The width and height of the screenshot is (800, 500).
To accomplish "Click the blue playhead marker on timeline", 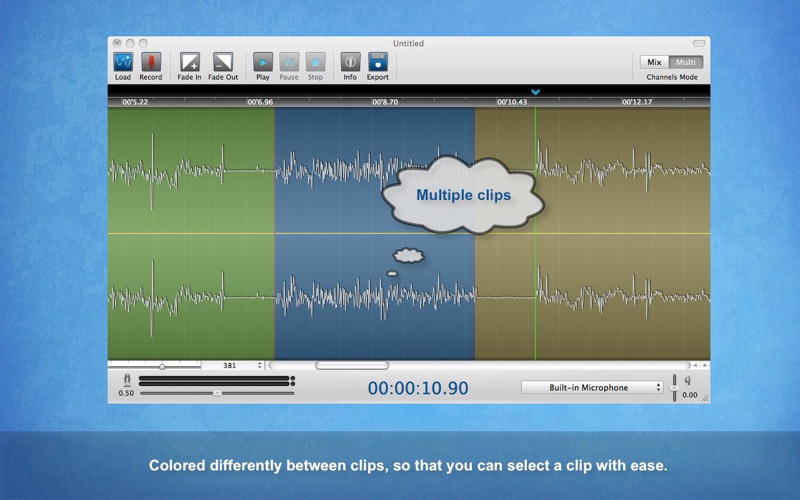I will click(535, 92).
